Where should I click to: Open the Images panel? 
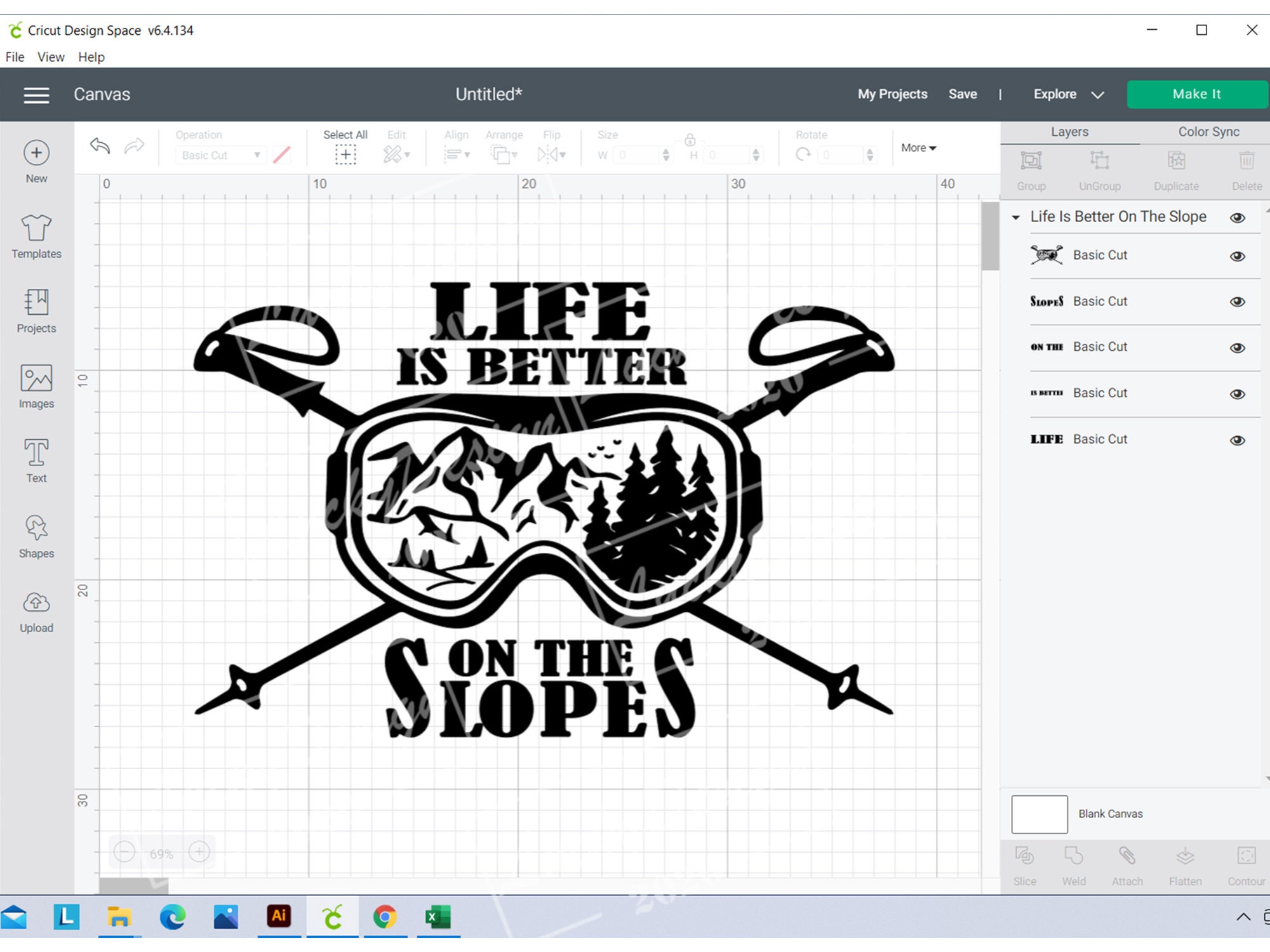click(x=36, y=385)
